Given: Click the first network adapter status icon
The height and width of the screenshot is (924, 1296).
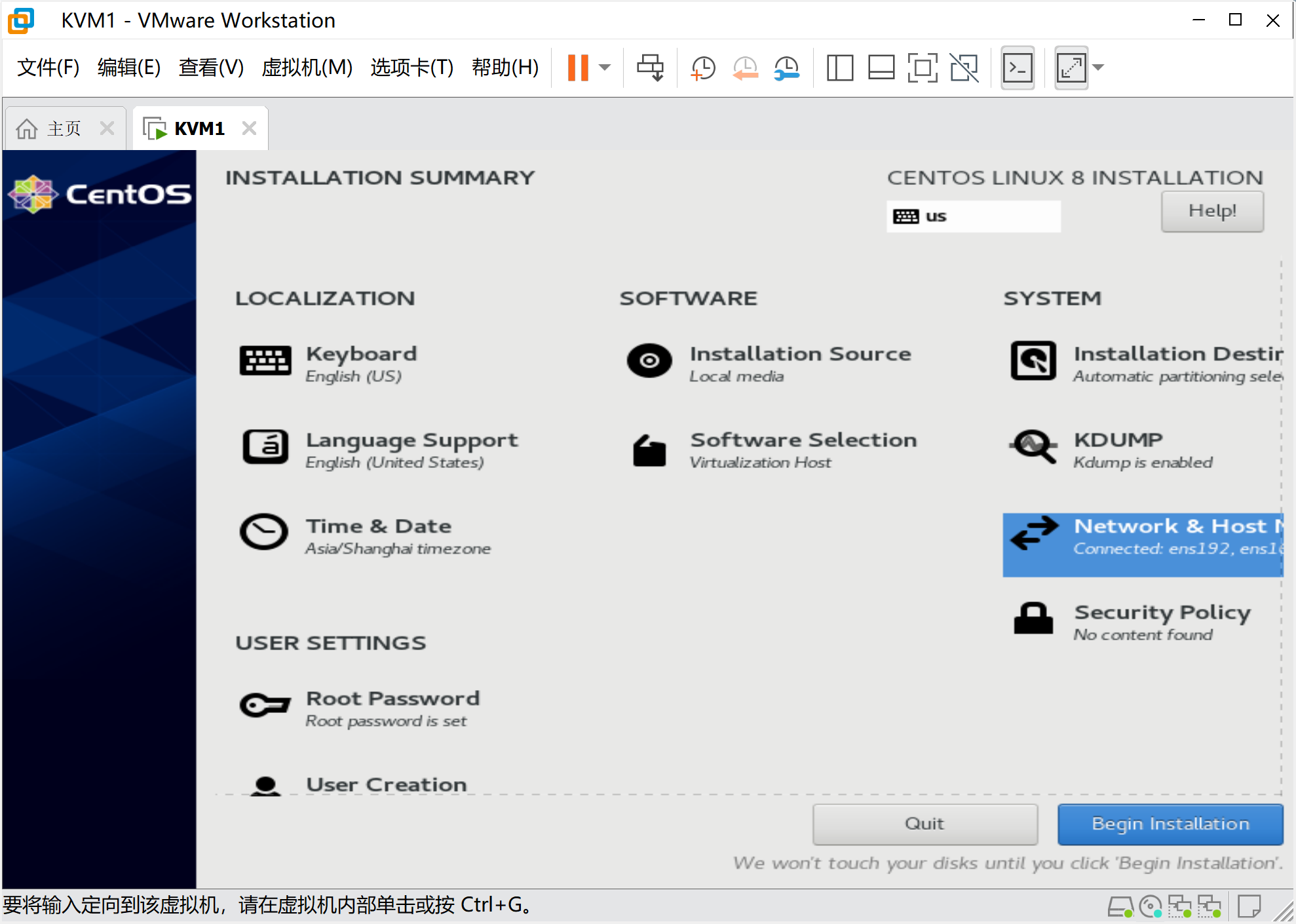Looking at the screenshot, I should click(1179, 907).
